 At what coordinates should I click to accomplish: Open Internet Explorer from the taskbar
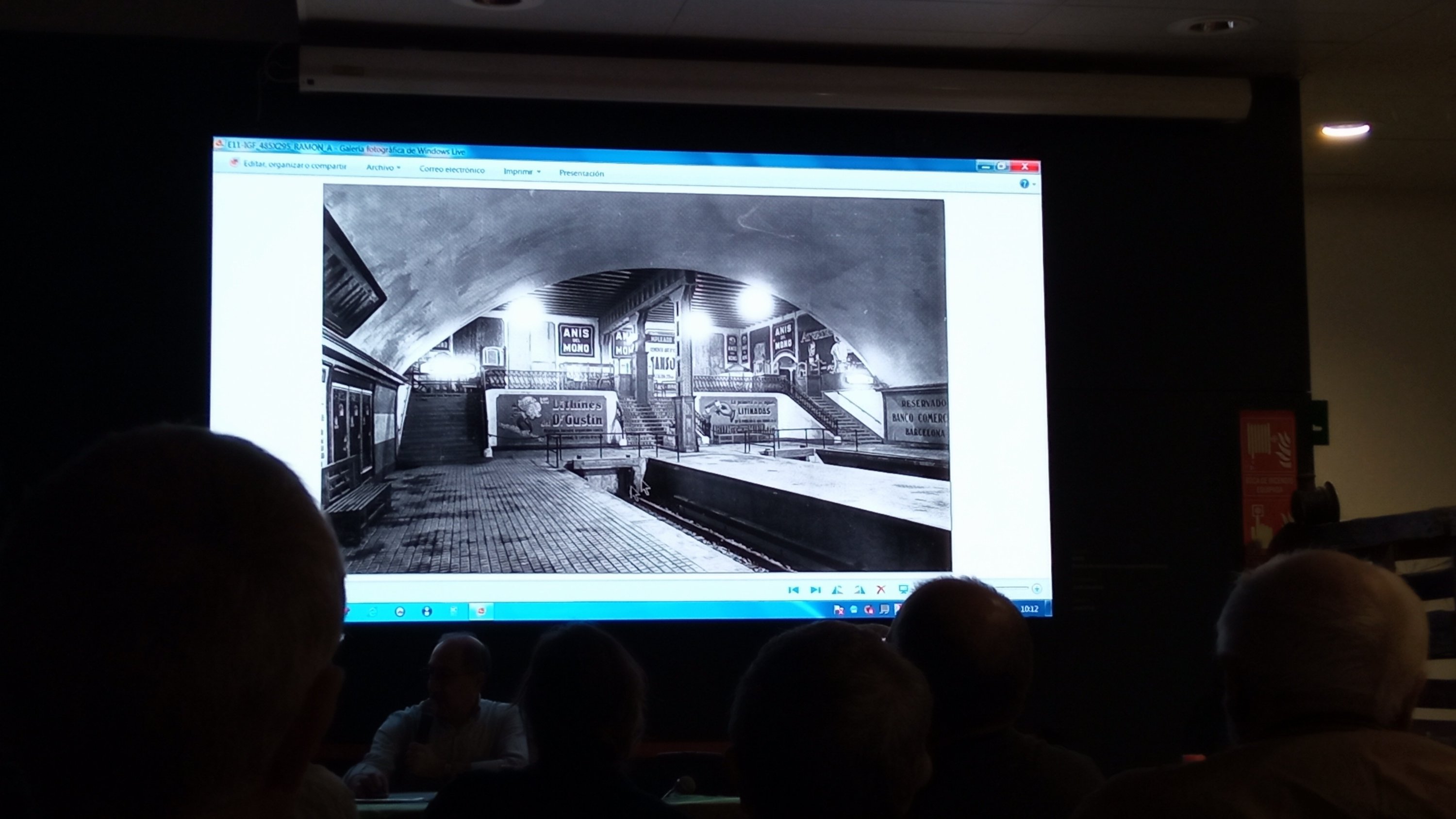(372, 611)
